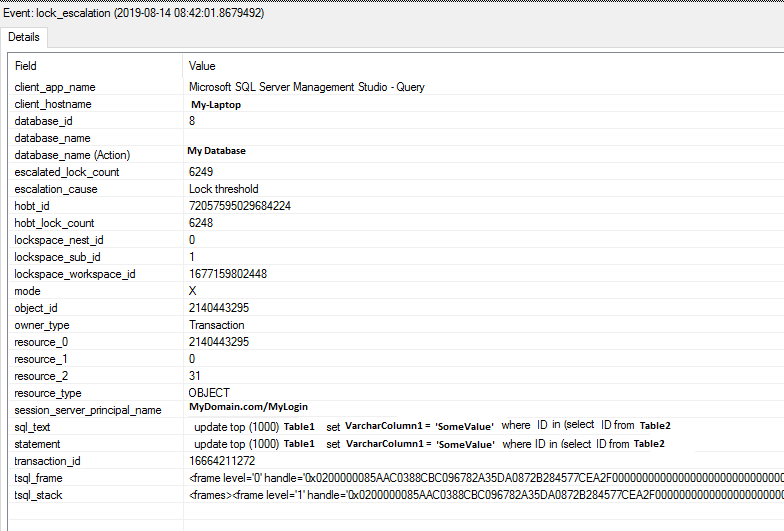Image resolution: width=784 pixels, height=531 pixels.
Task: Select the database_name (Action) field
Action: click(x=72, y=155)
